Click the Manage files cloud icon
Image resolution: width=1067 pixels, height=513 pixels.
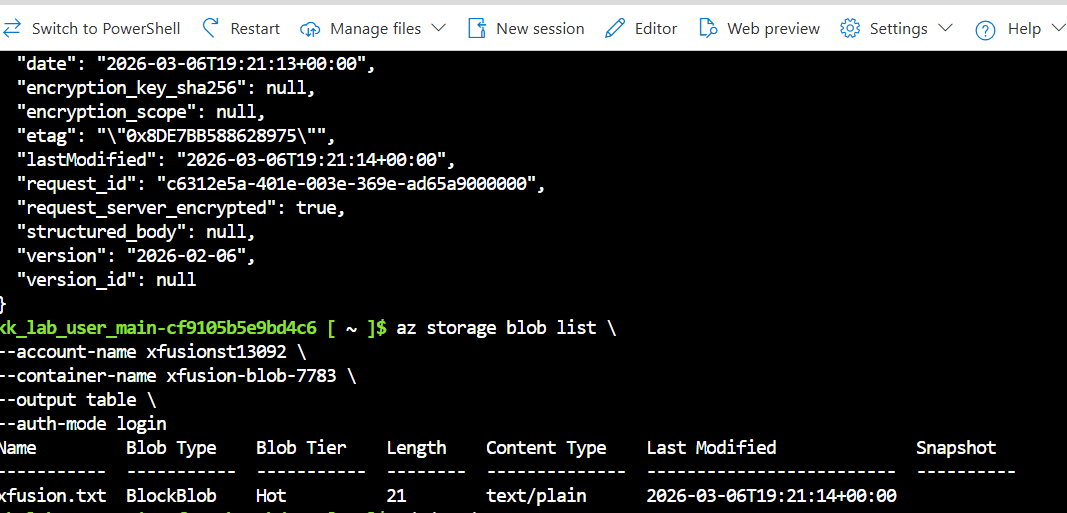[310, 28]
